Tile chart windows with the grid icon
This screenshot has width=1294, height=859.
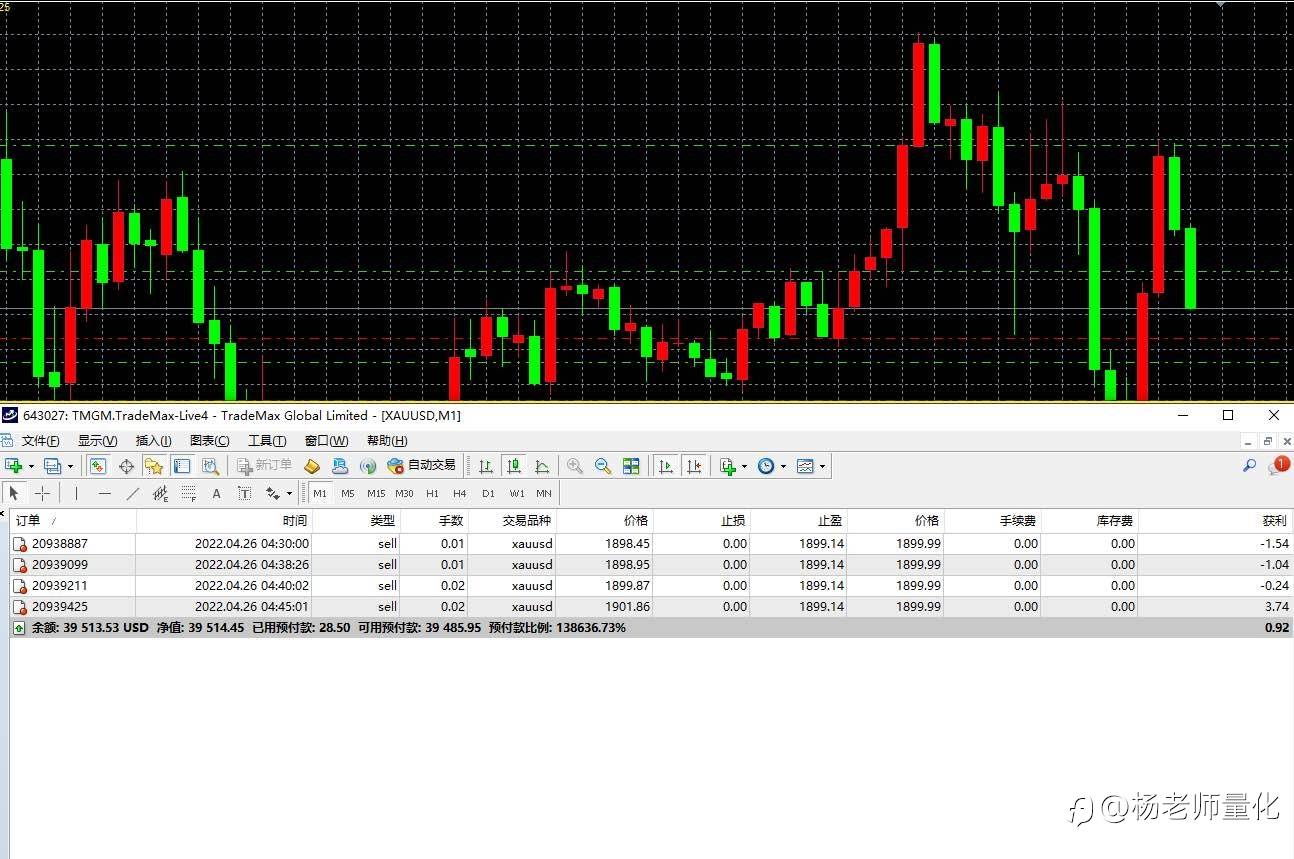pos(631,466)
